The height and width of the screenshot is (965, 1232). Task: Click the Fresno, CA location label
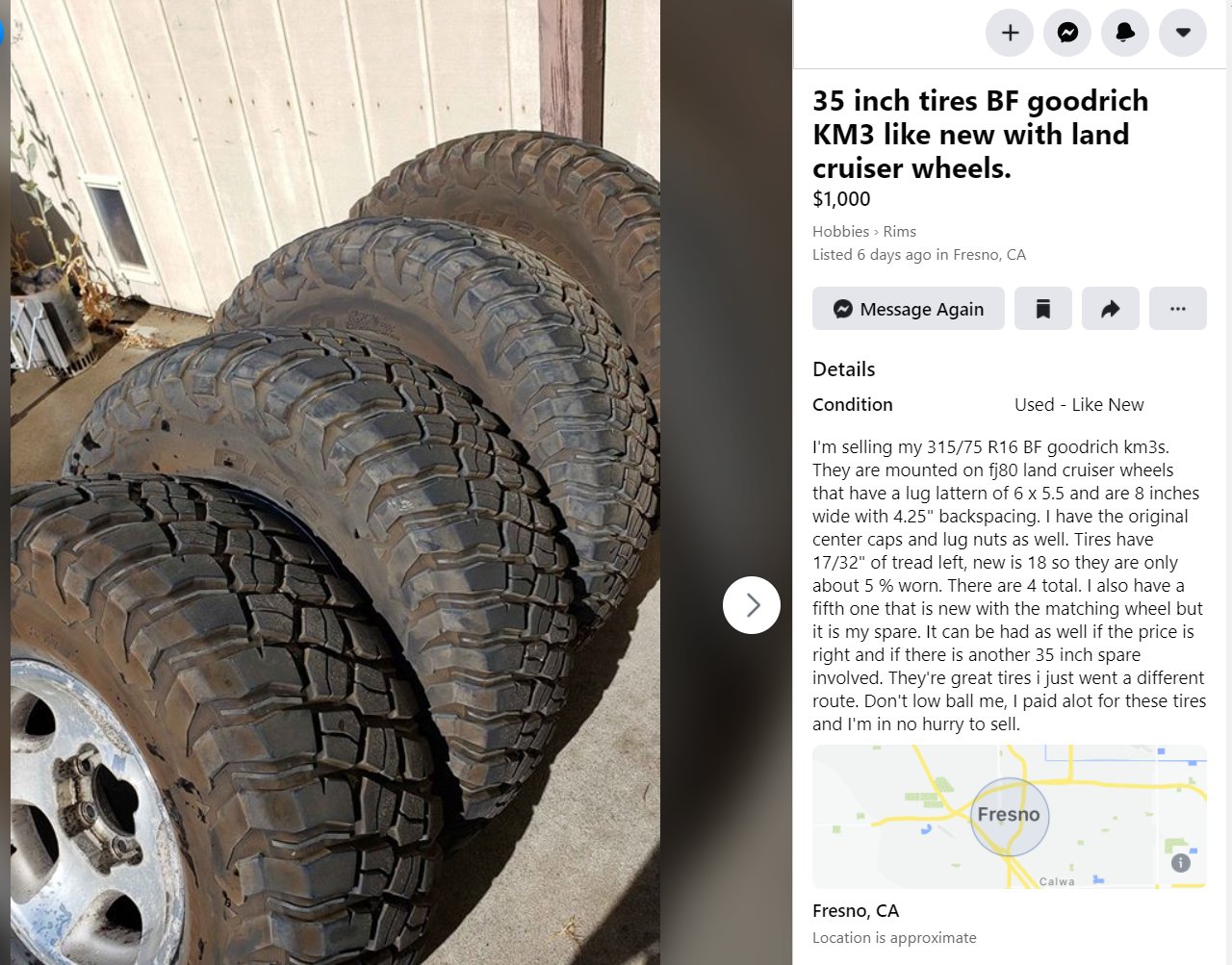856,910
